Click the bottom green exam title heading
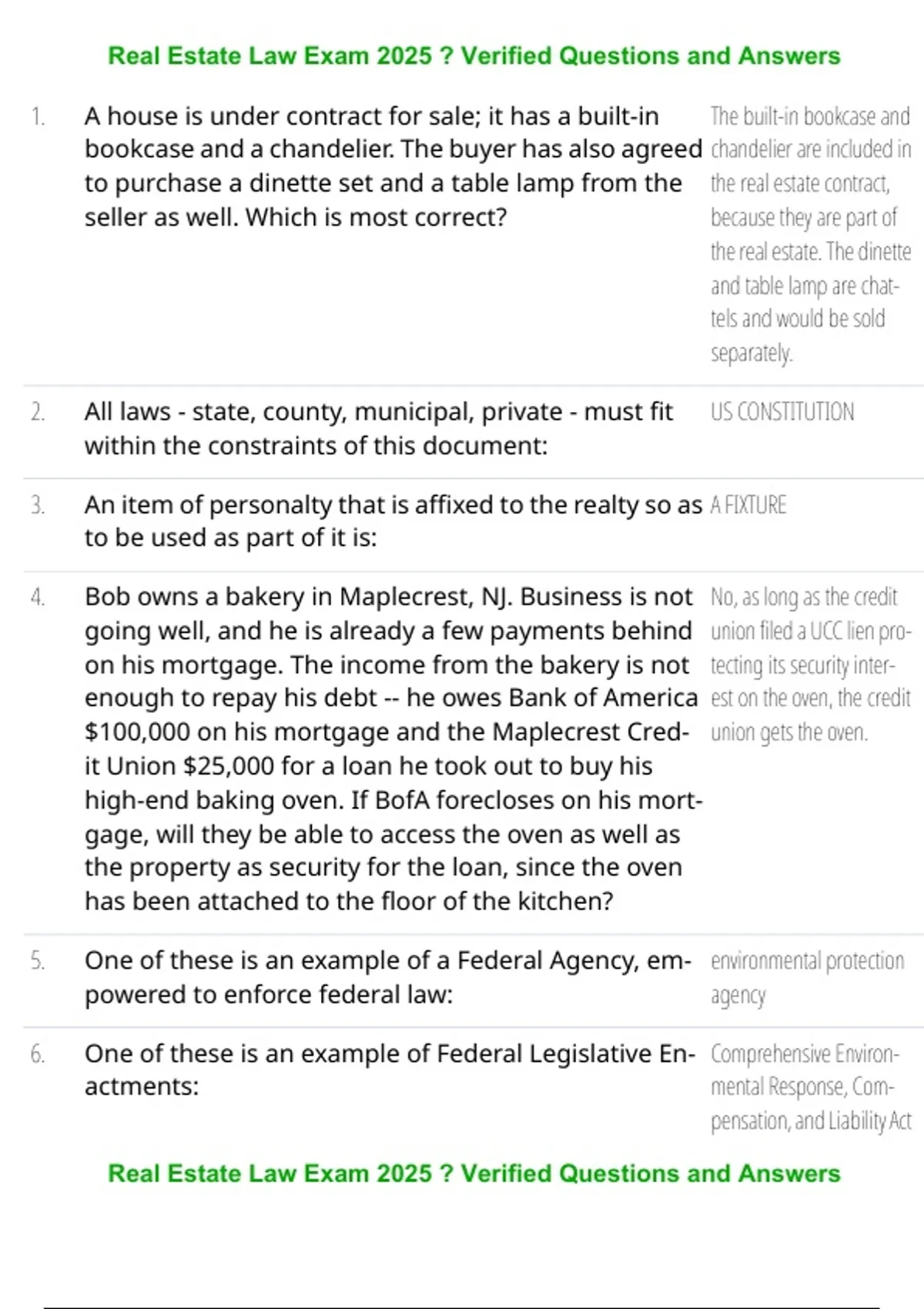Viewport: 924px width, 1309px height. click(474, 1173)
